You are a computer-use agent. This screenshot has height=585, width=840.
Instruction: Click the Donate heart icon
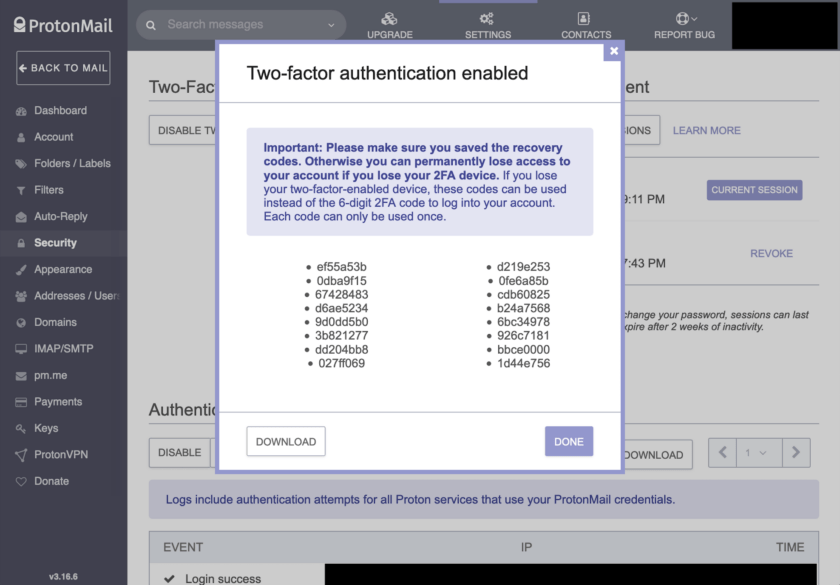tap(21, 482)
